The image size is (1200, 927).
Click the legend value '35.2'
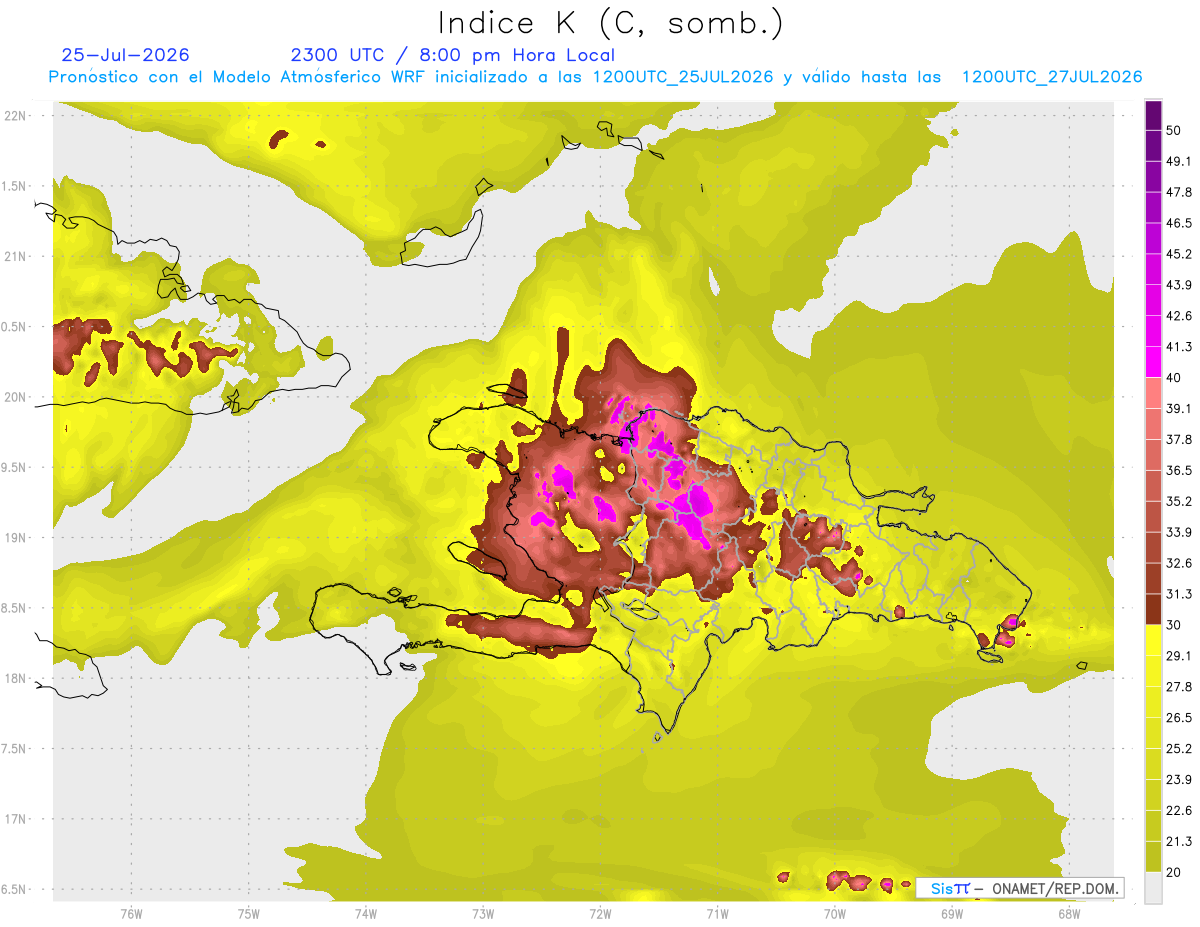tap(1179, 502)
